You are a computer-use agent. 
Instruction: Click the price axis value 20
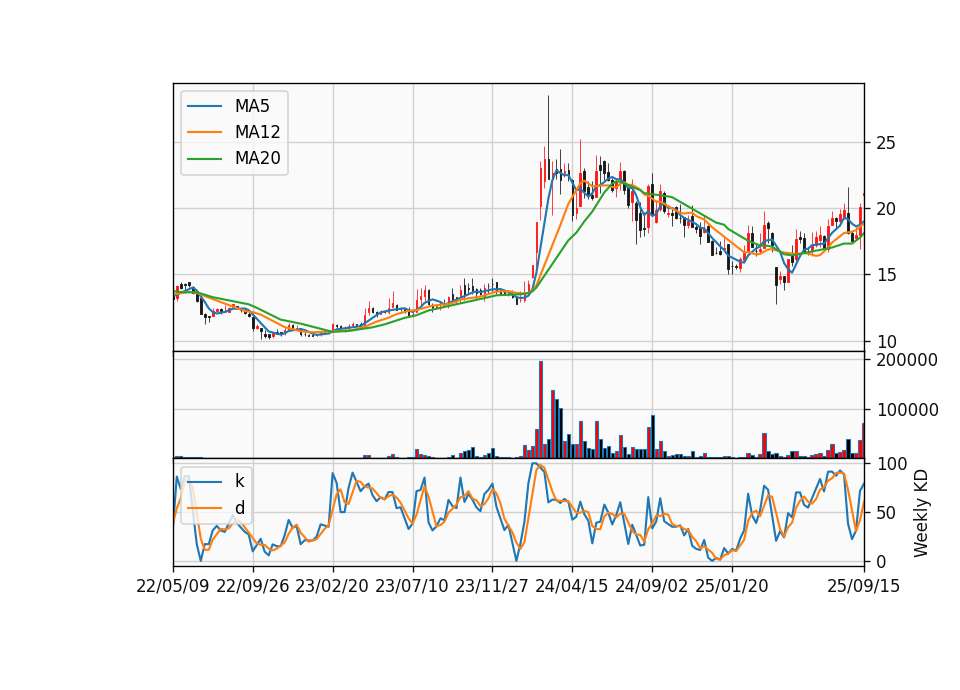(886, 209)
